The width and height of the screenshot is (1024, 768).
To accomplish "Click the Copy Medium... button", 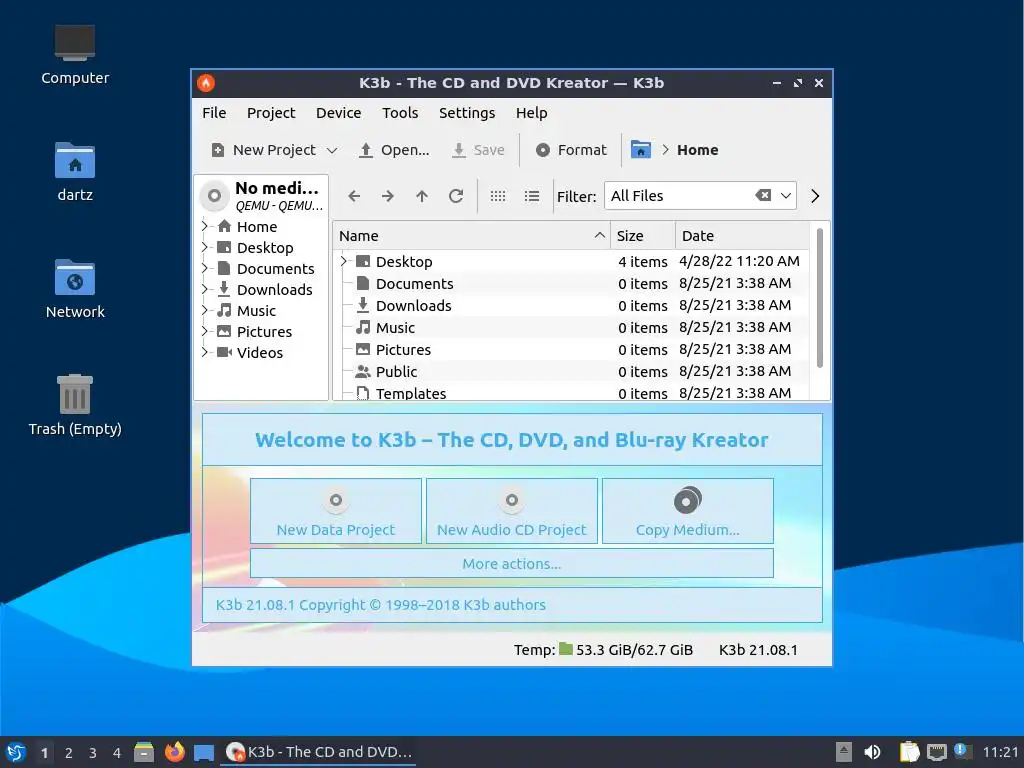I will 688,511.
